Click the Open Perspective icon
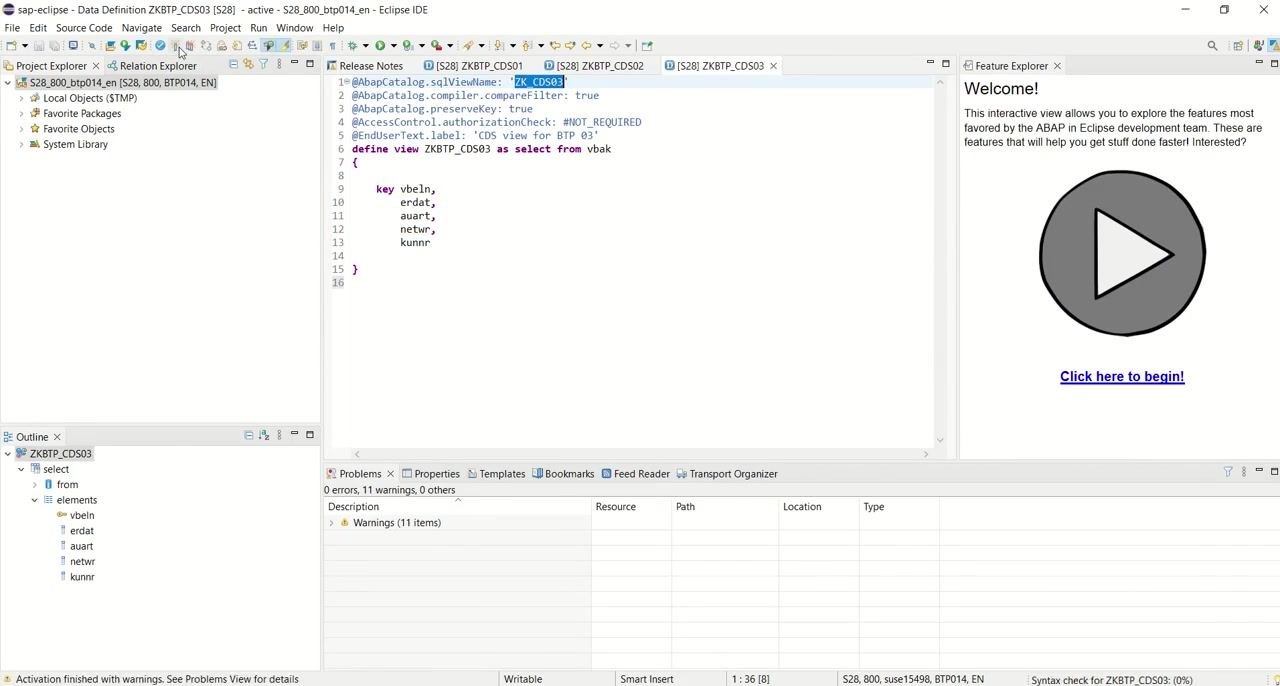The height and width of the screenshot is (686, 1280). coord(1238,45)
